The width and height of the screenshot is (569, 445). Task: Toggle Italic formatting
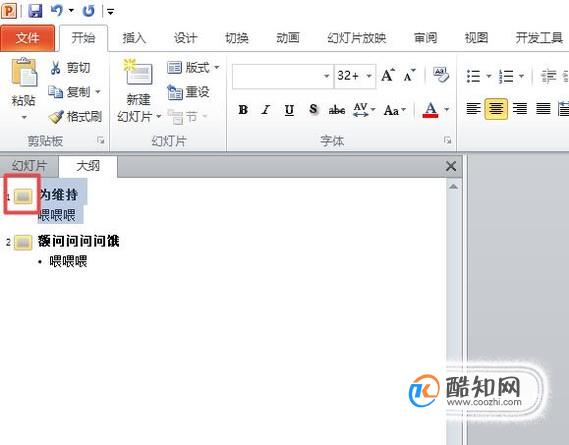coord(266,109)
